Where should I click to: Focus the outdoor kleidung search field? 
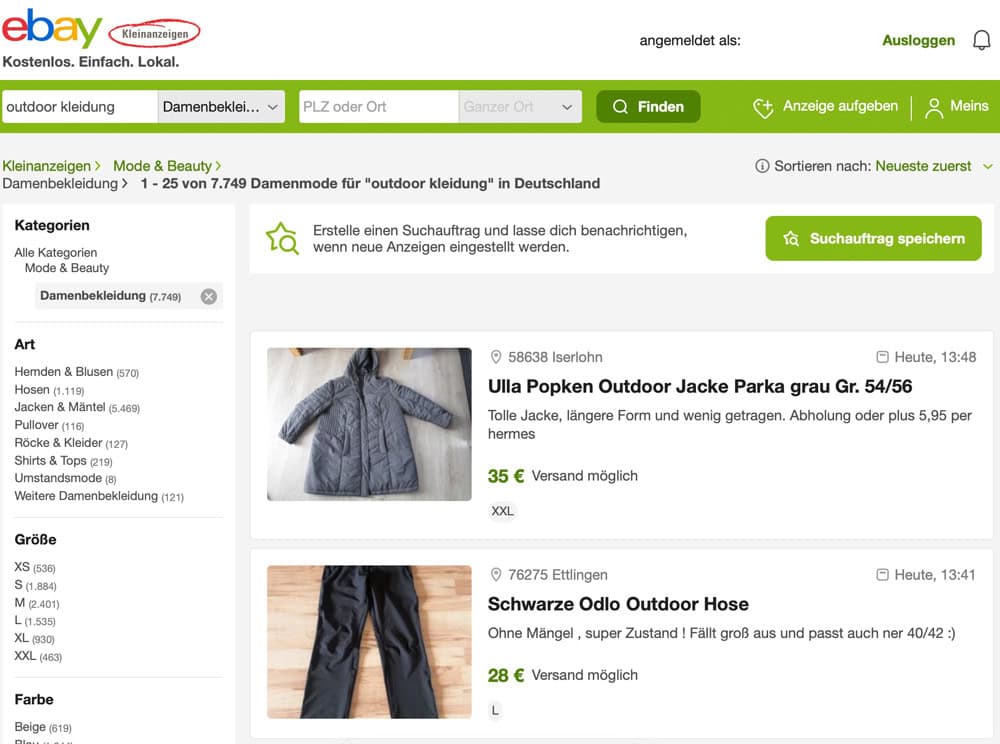(x=80, y=106)
